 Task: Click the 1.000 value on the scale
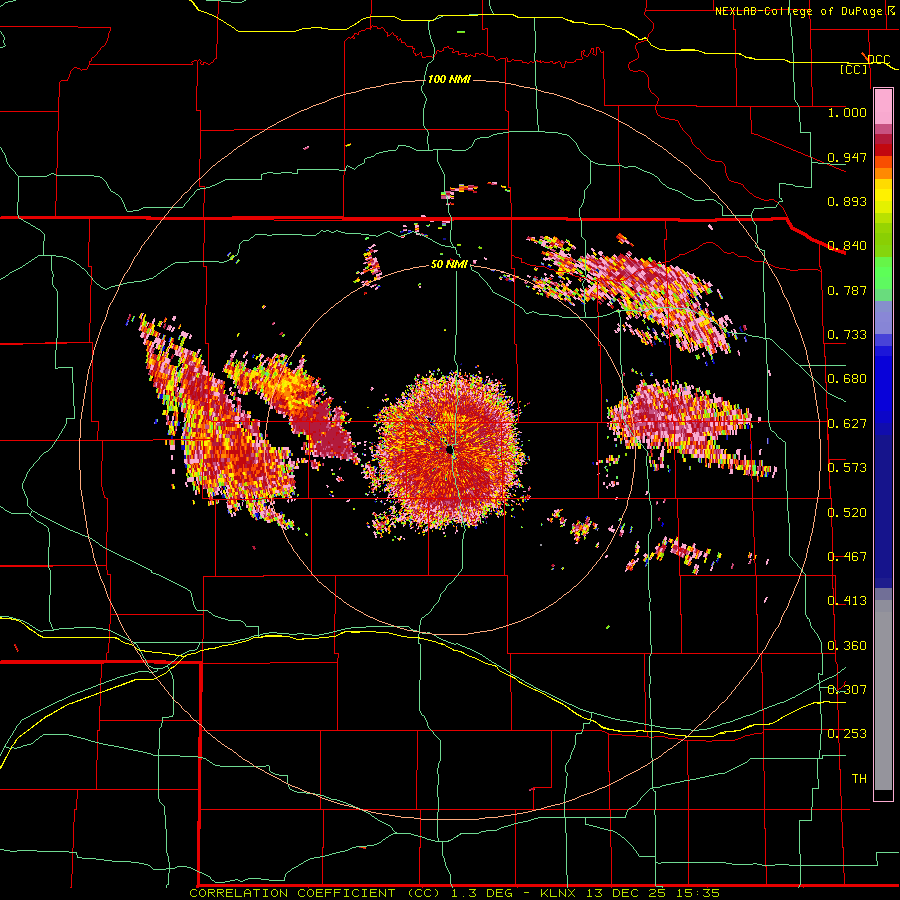click(x=847, y=112)
